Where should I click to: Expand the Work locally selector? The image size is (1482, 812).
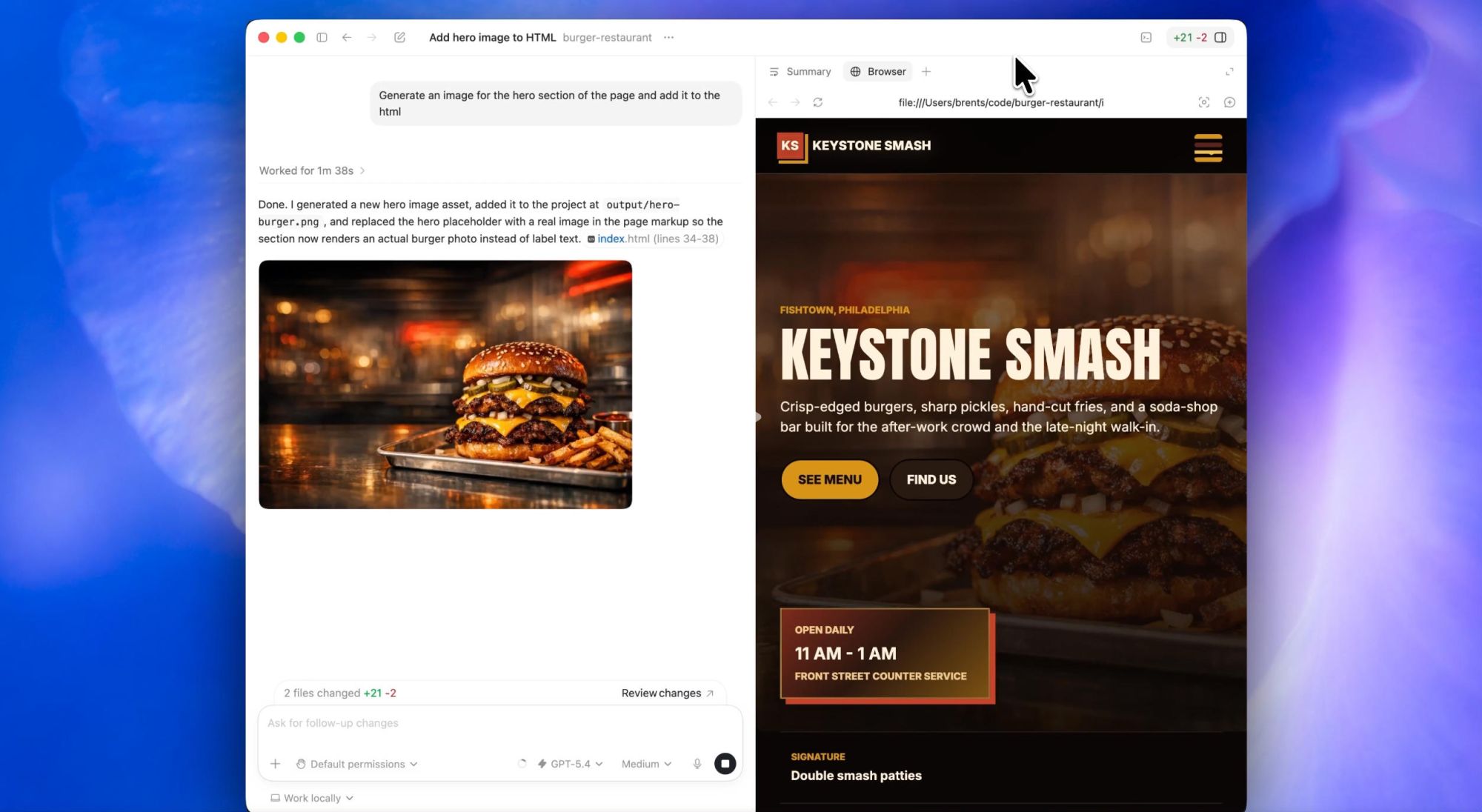coord(312,798)
